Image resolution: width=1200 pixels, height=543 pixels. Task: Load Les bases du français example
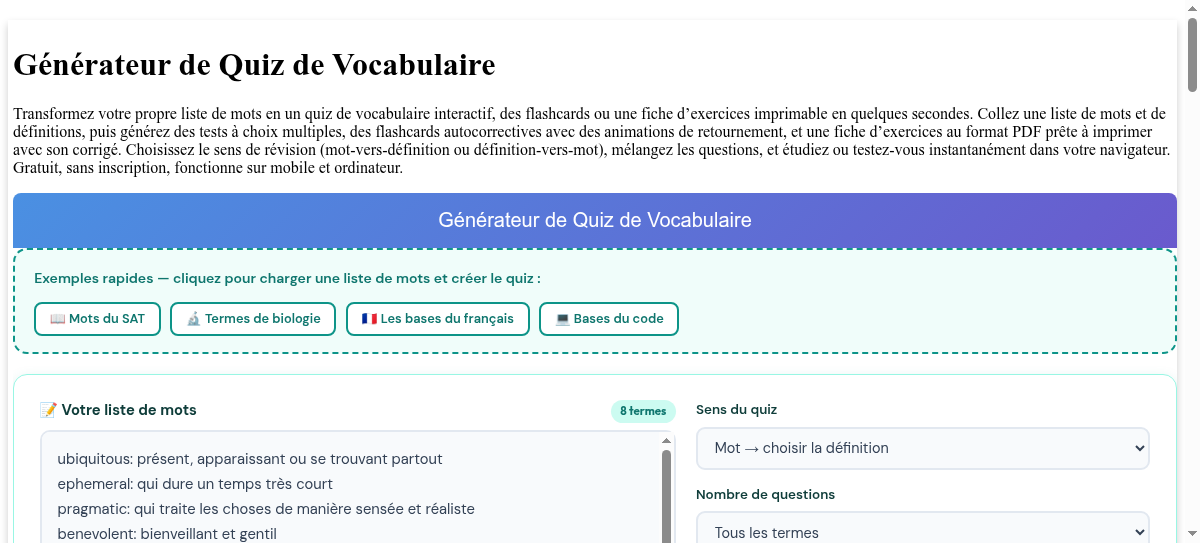pyautogui.click(x=438, y=319)
